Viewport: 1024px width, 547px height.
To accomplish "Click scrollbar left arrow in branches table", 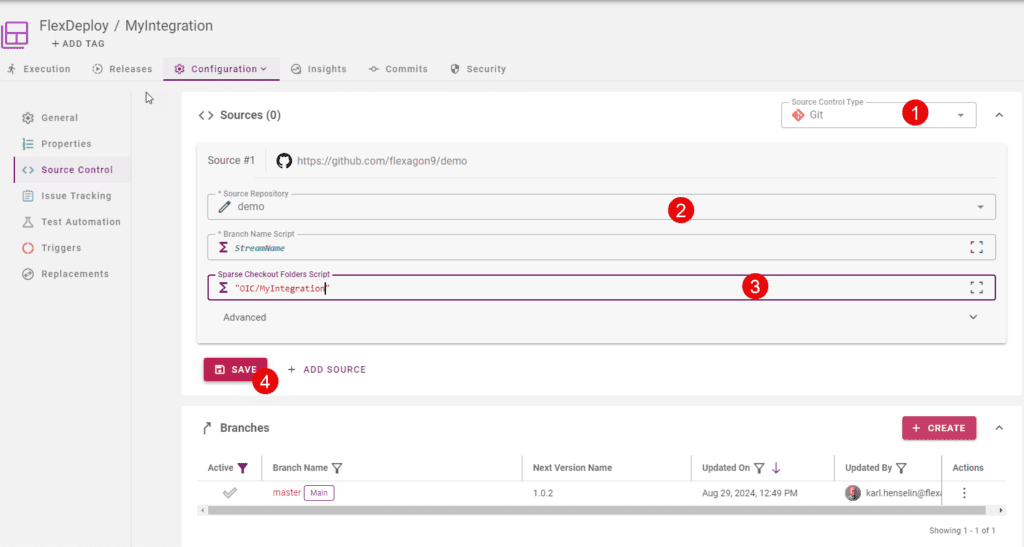I will tap(202, 510).
